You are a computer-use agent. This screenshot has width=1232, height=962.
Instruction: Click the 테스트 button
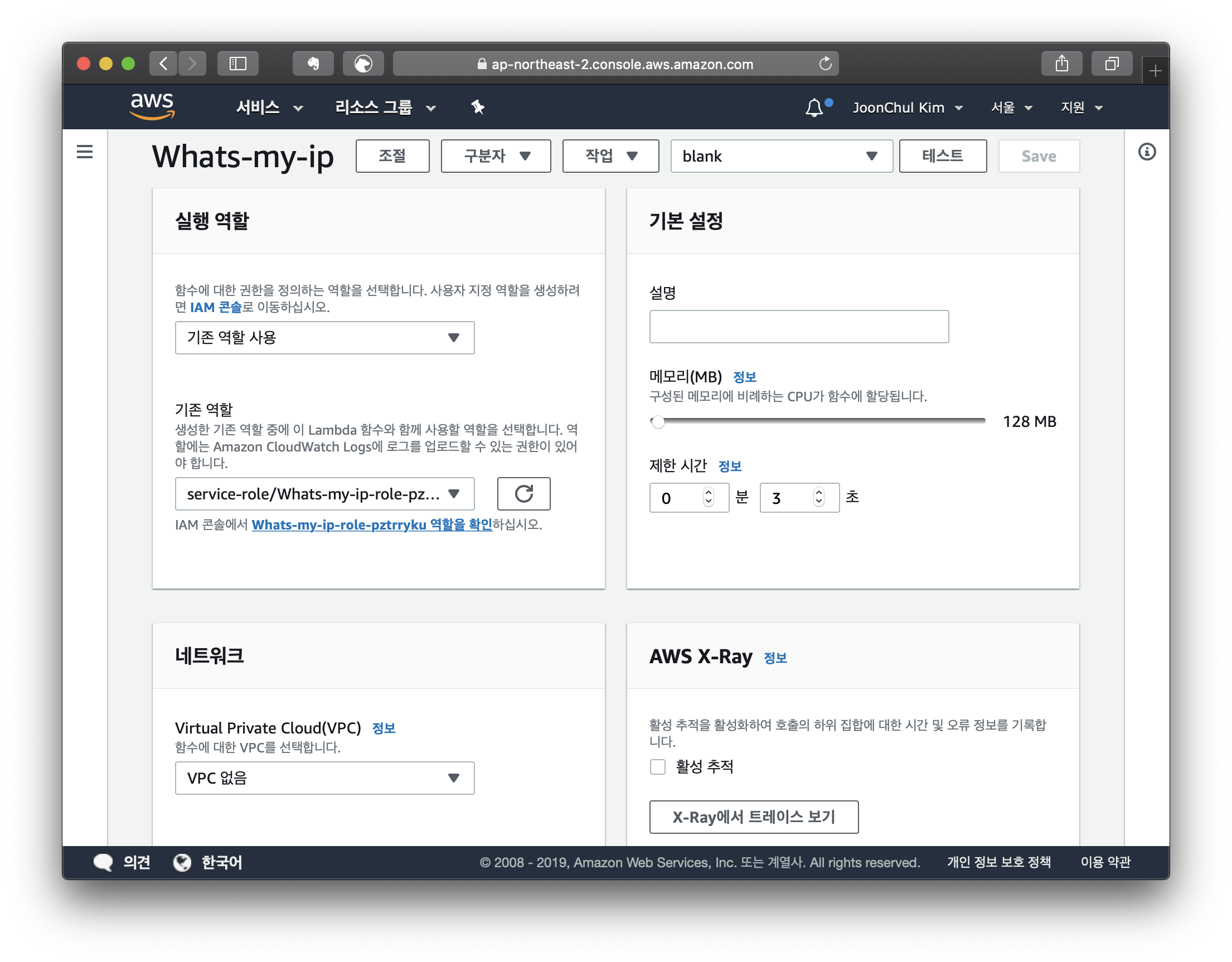tap(942, 156)
